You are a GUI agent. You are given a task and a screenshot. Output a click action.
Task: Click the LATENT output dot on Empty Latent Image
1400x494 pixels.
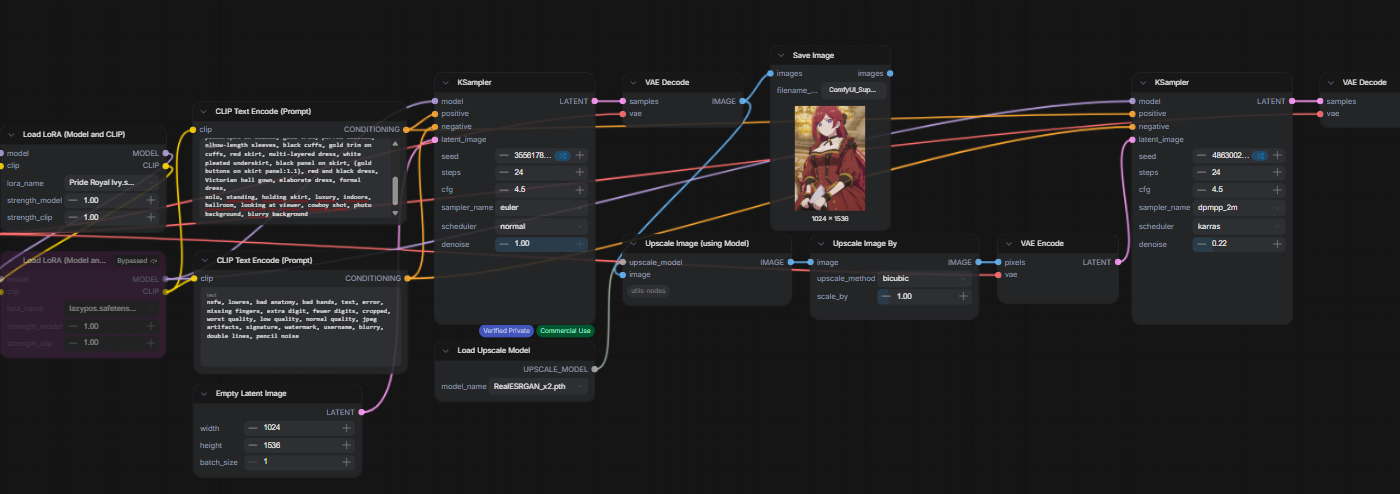(361, 411)
